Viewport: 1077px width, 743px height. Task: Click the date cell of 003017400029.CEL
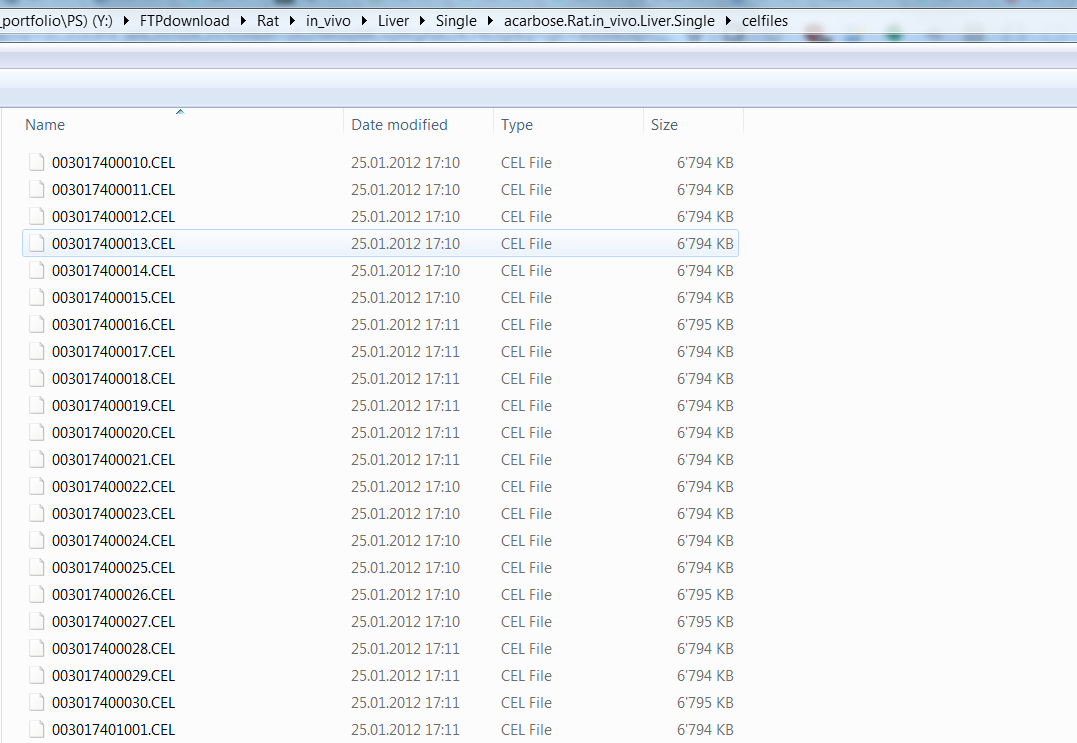click(x=405, y=676)
